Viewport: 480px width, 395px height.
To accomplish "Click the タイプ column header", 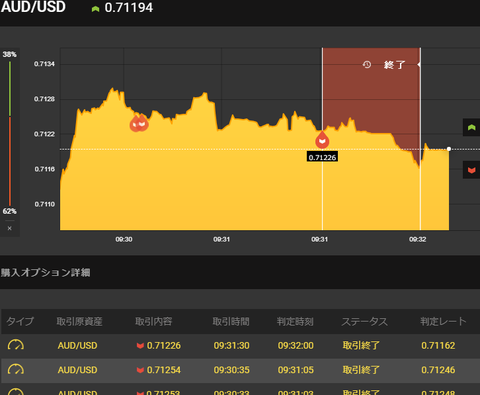I will [20, 321].
